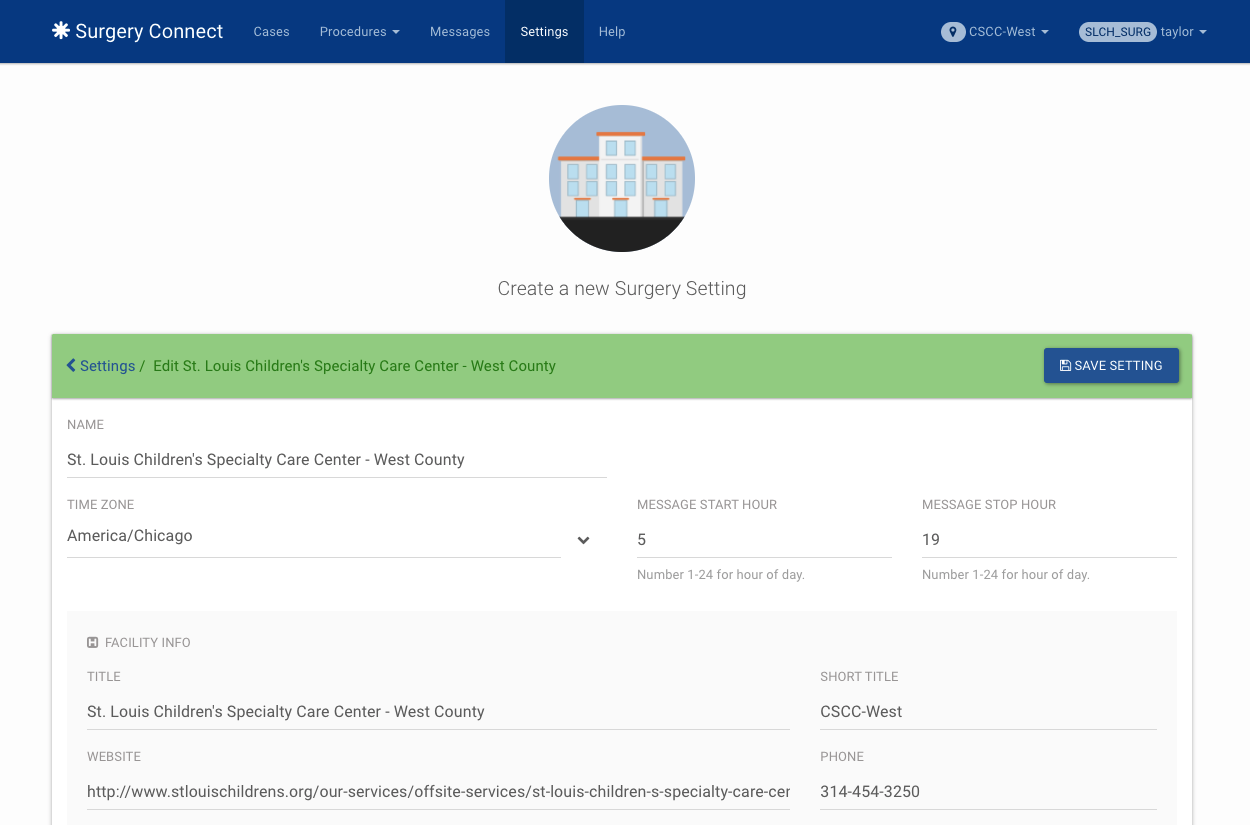Click the building illustration avatar
Screen dimensions: 1250x825
click(x=622, y=178)
